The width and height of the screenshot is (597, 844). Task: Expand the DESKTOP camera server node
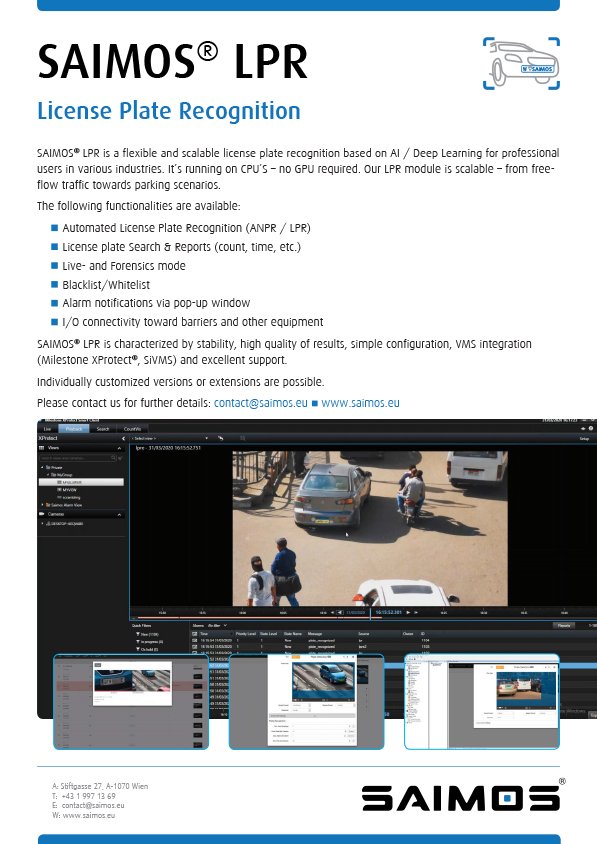coord(43,523)
